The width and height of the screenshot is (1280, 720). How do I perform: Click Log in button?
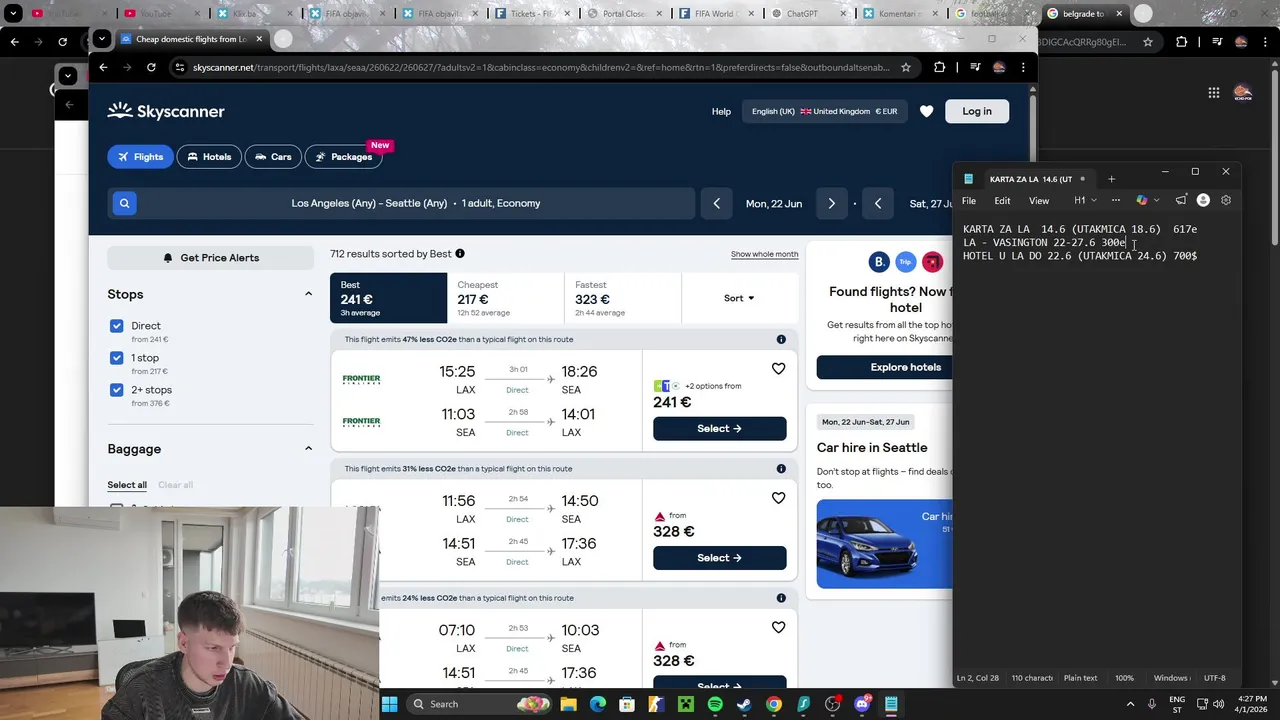[x=977, y=111]
